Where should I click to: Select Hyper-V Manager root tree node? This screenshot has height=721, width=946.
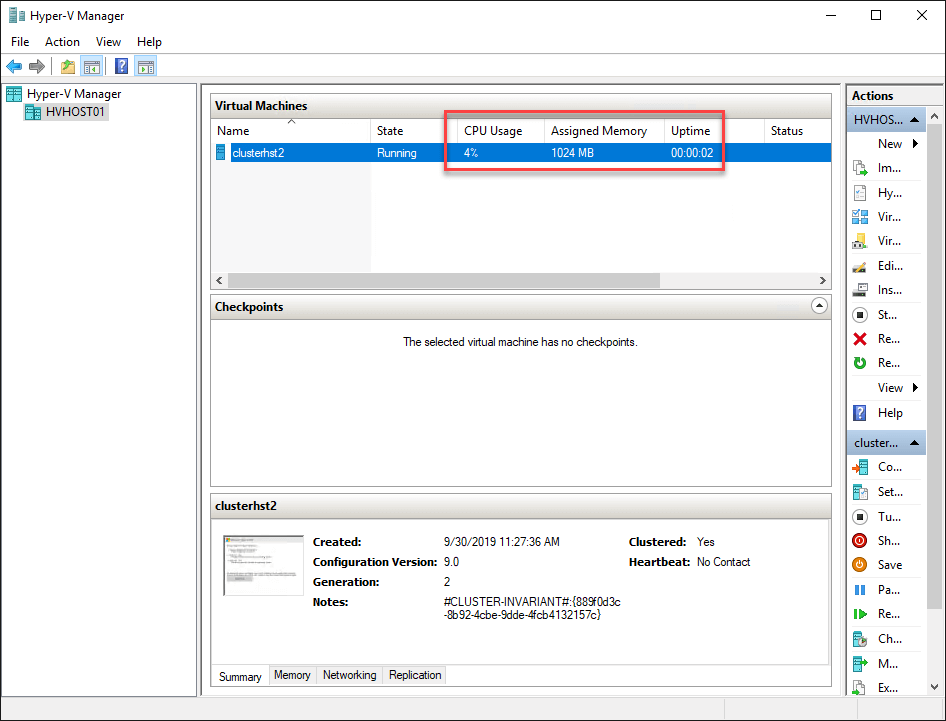74,94
